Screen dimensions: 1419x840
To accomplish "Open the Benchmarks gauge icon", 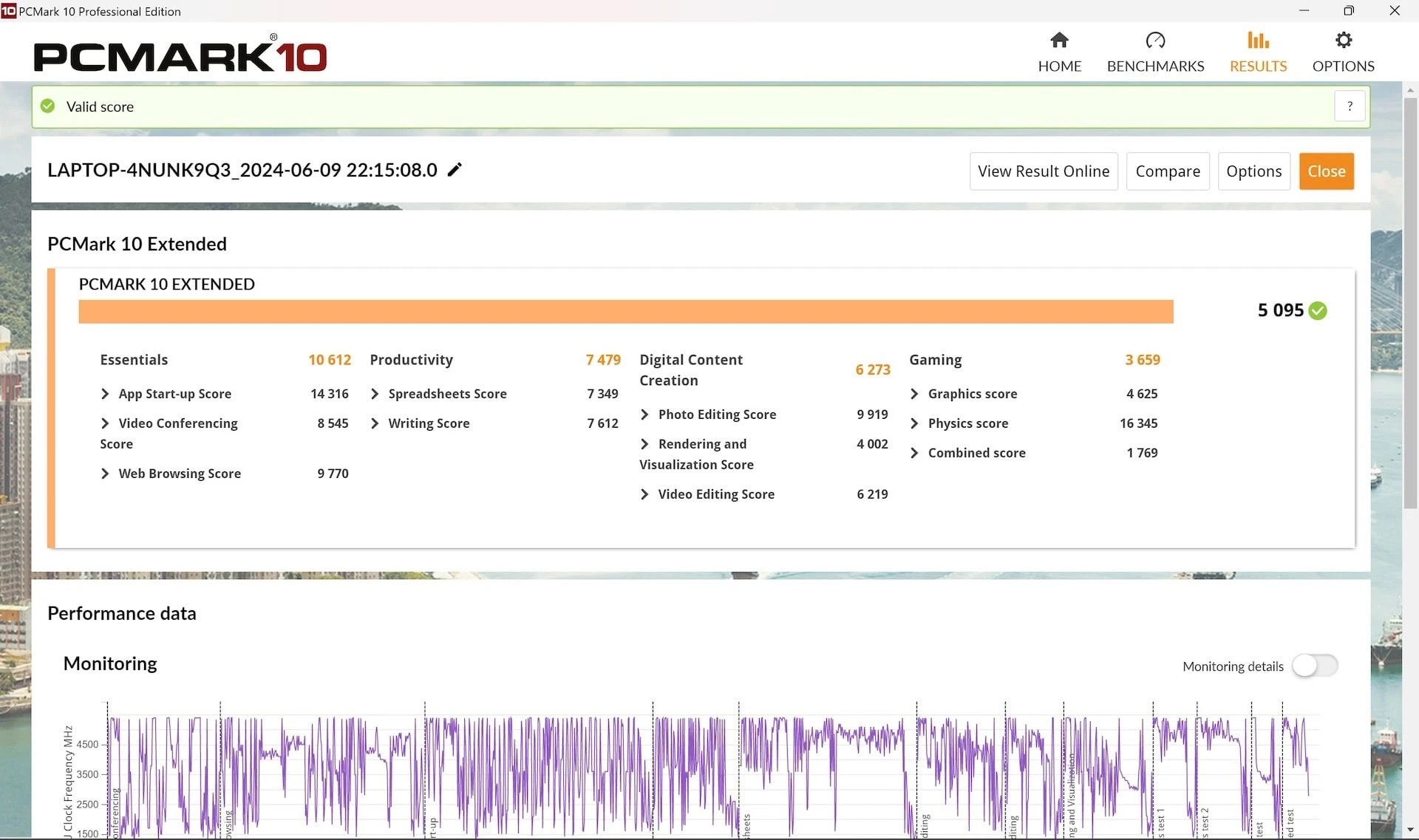I will click(1155, 41).
